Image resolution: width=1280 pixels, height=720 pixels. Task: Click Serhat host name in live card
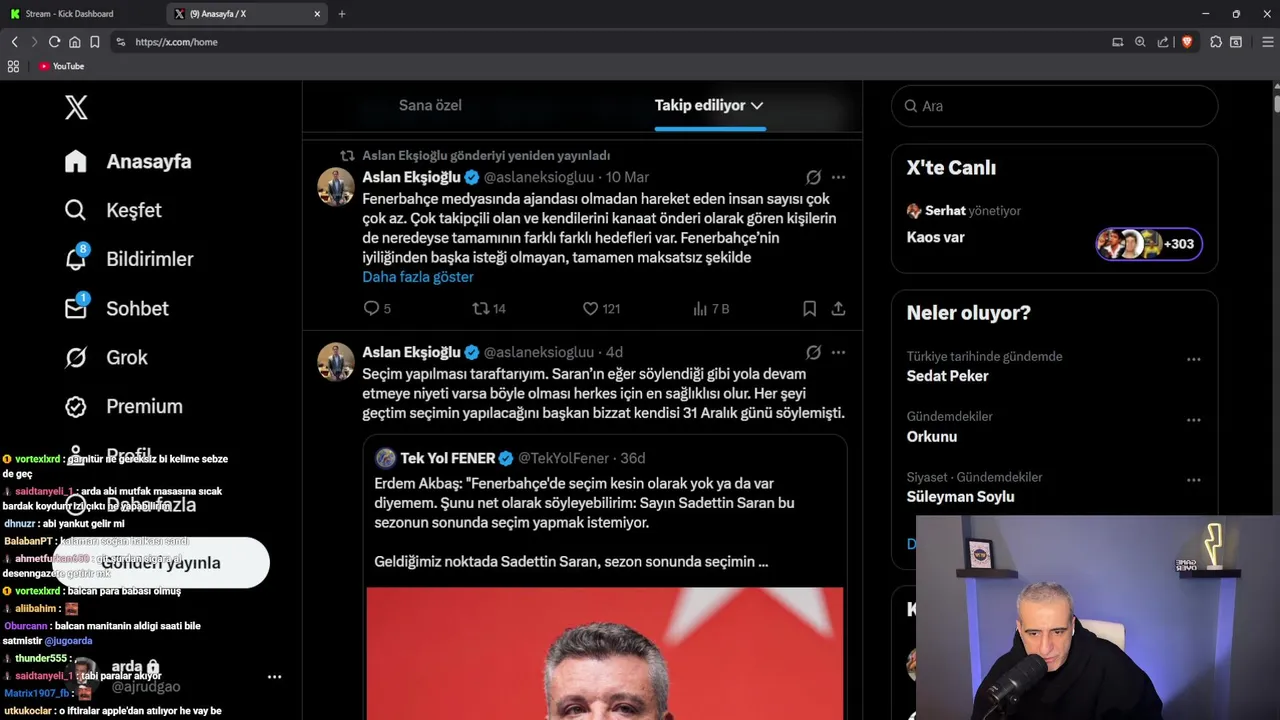coord(945,211)
